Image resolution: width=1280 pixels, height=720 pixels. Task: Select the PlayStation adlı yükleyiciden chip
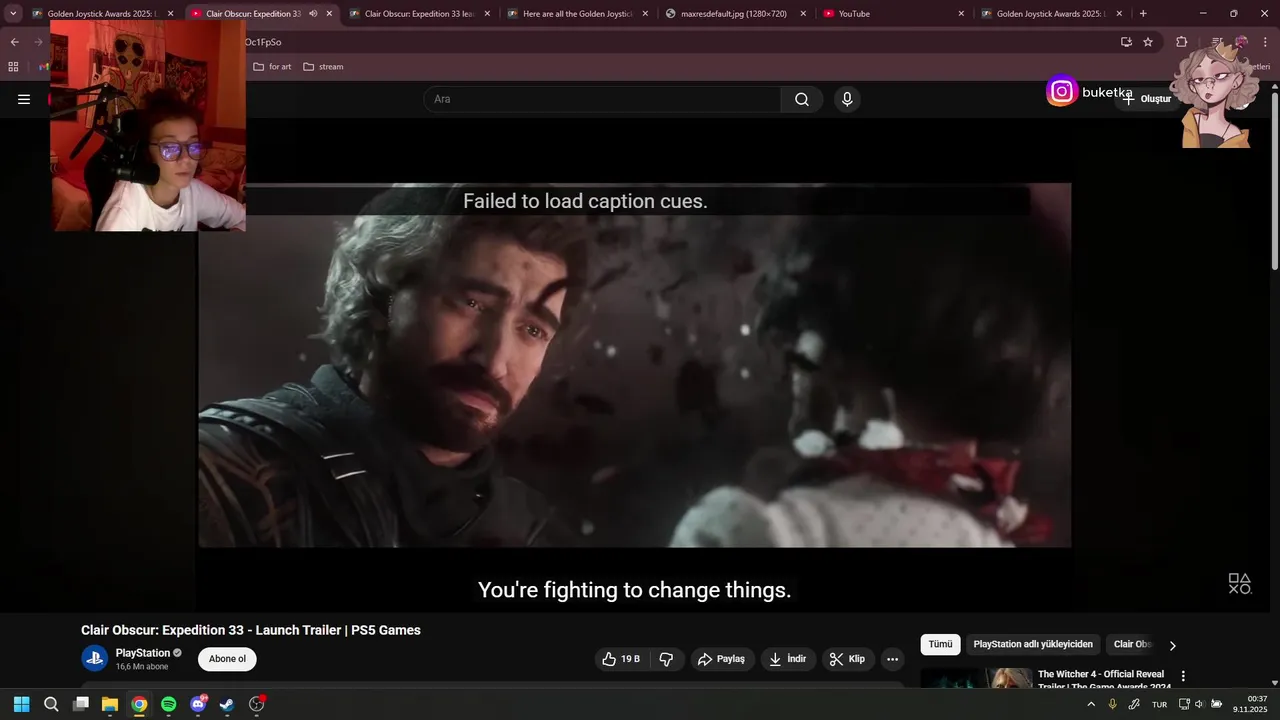1033,645
